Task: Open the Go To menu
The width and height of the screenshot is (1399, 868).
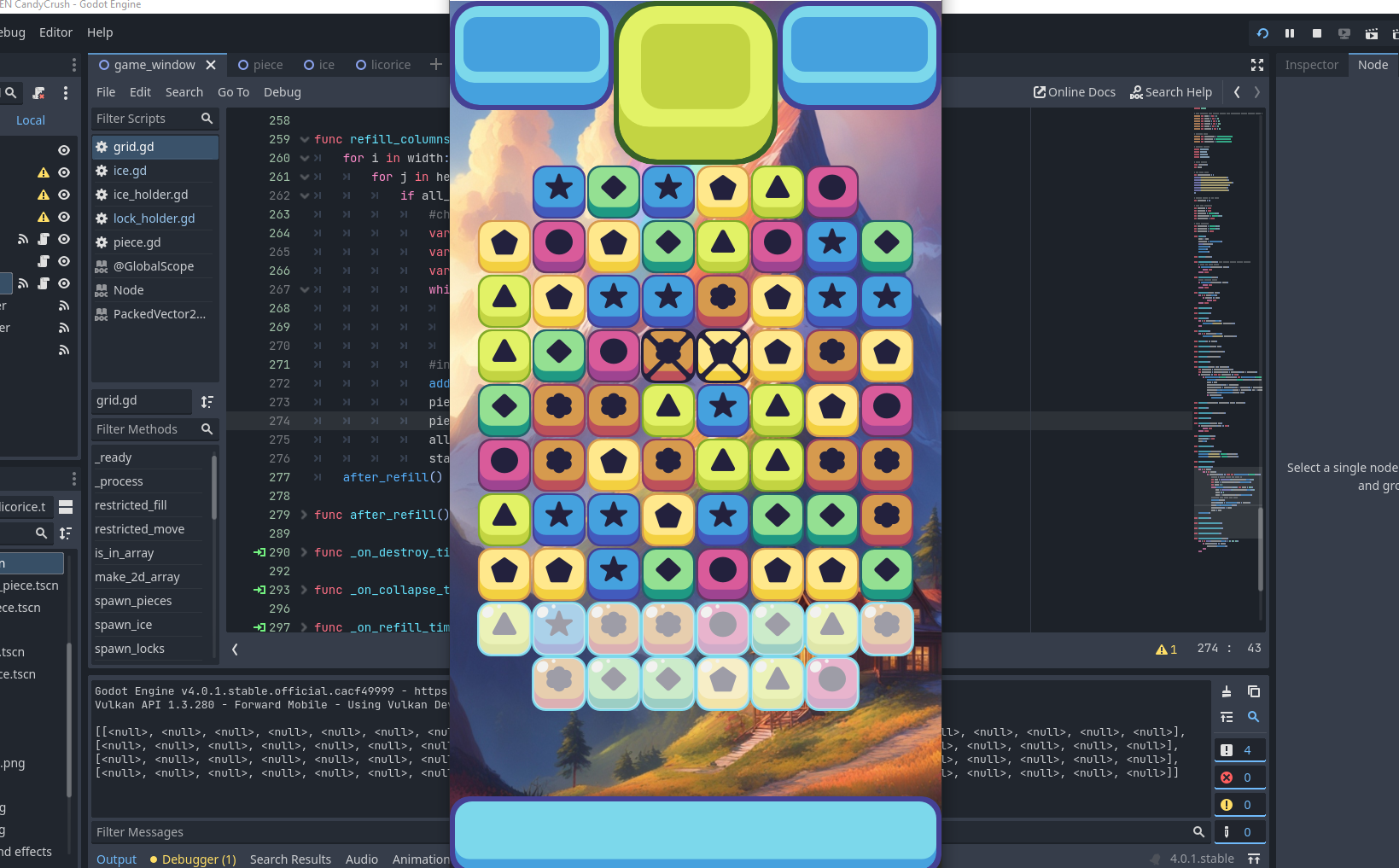Action: point(234,92)
